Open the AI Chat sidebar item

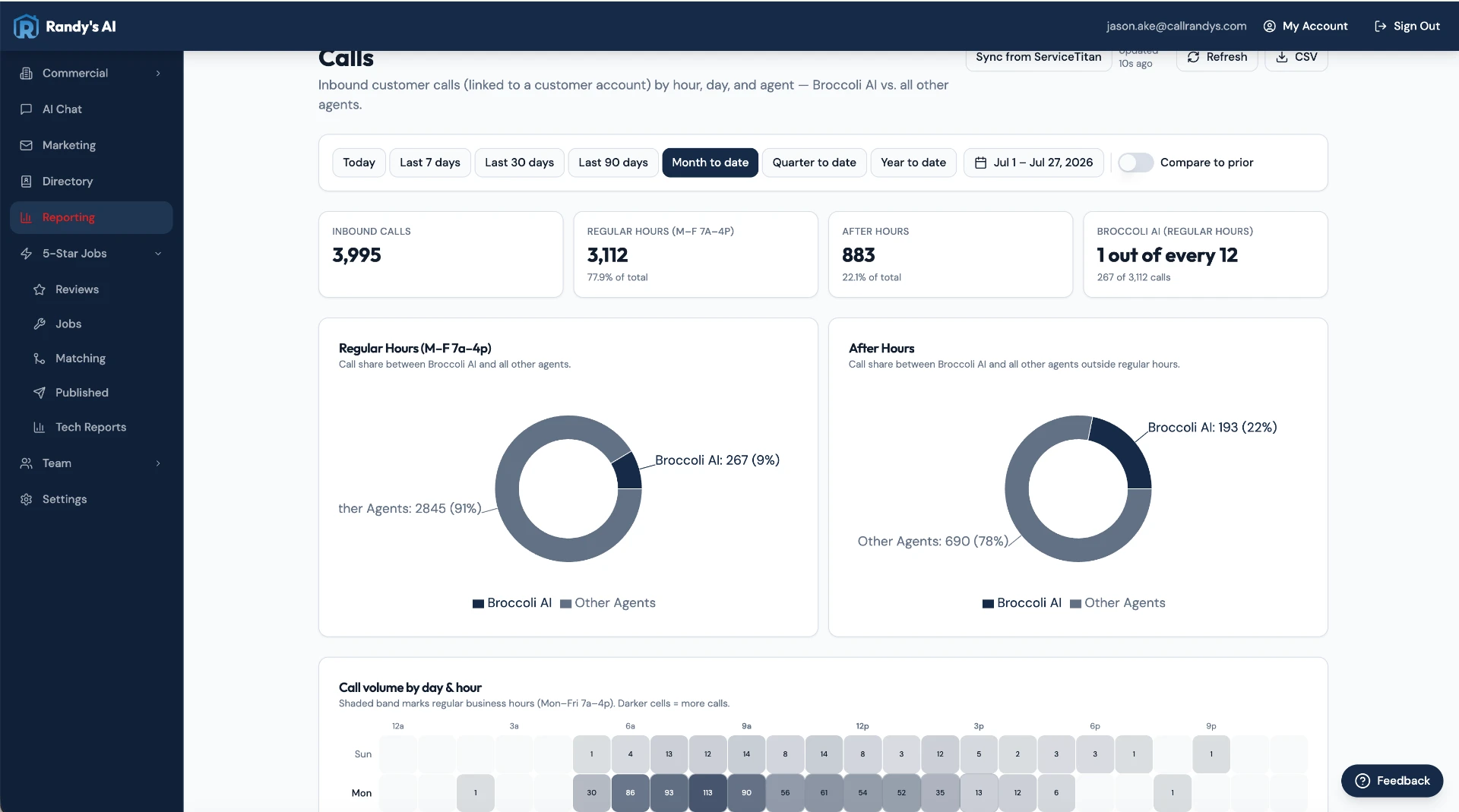point(91,109)
